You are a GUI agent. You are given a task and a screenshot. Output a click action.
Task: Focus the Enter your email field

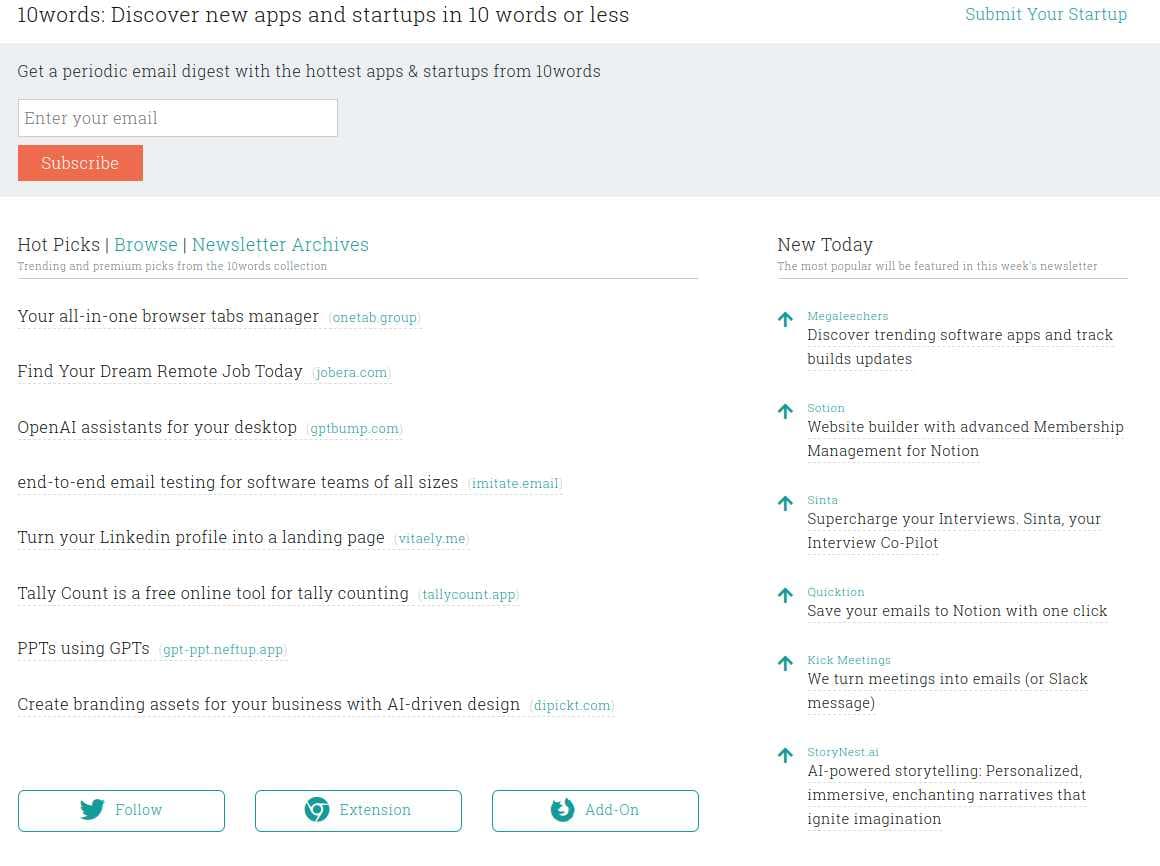[x=178, y=118]
